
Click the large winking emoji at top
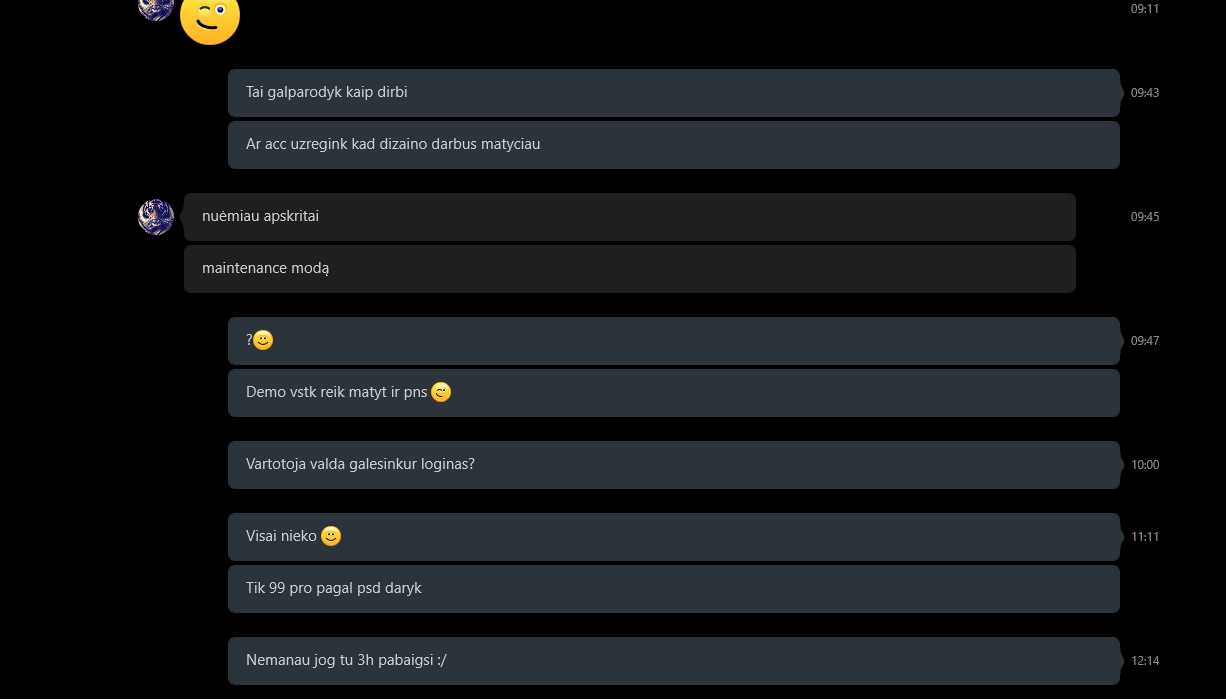[x=210, y=17]
